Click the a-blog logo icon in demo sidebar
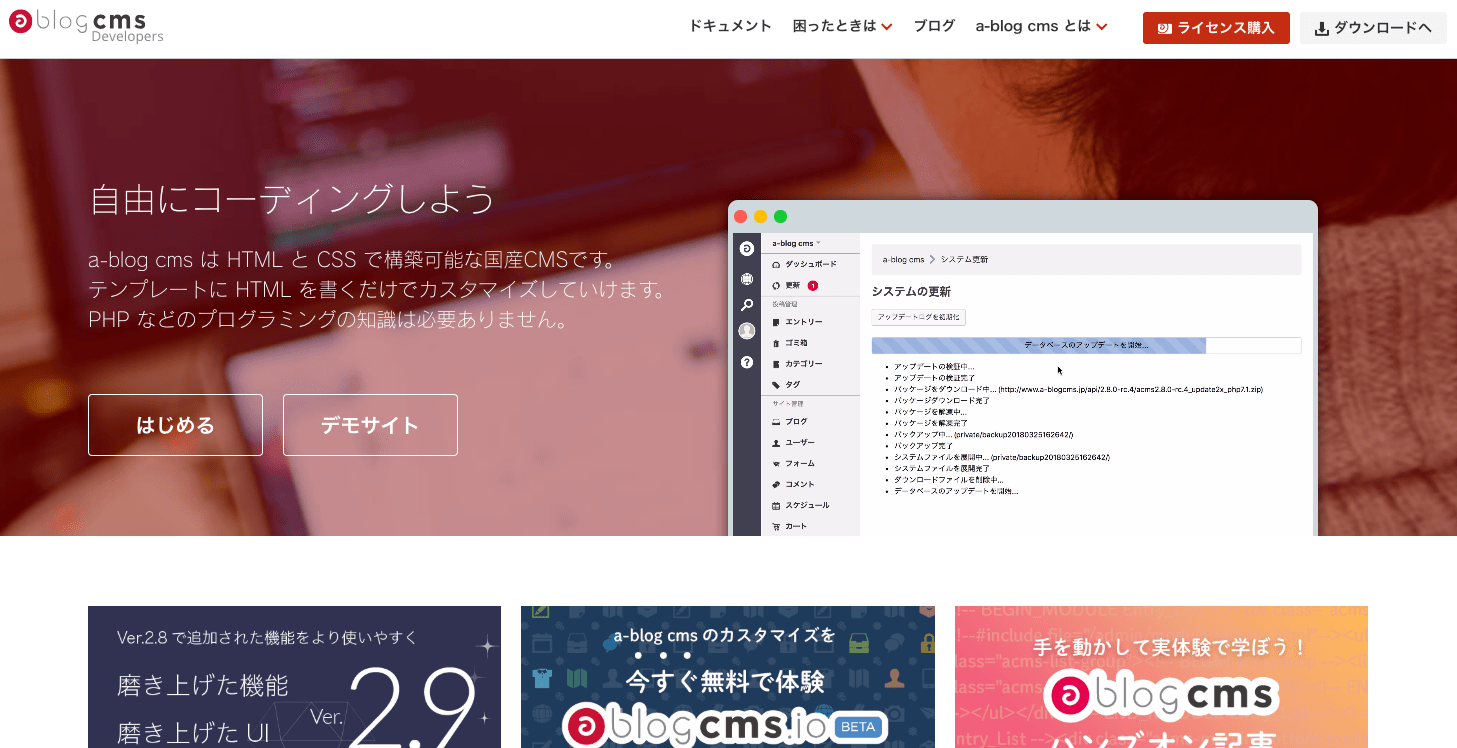This screenshot has width=1457, height=748. (x=746, y=249)
